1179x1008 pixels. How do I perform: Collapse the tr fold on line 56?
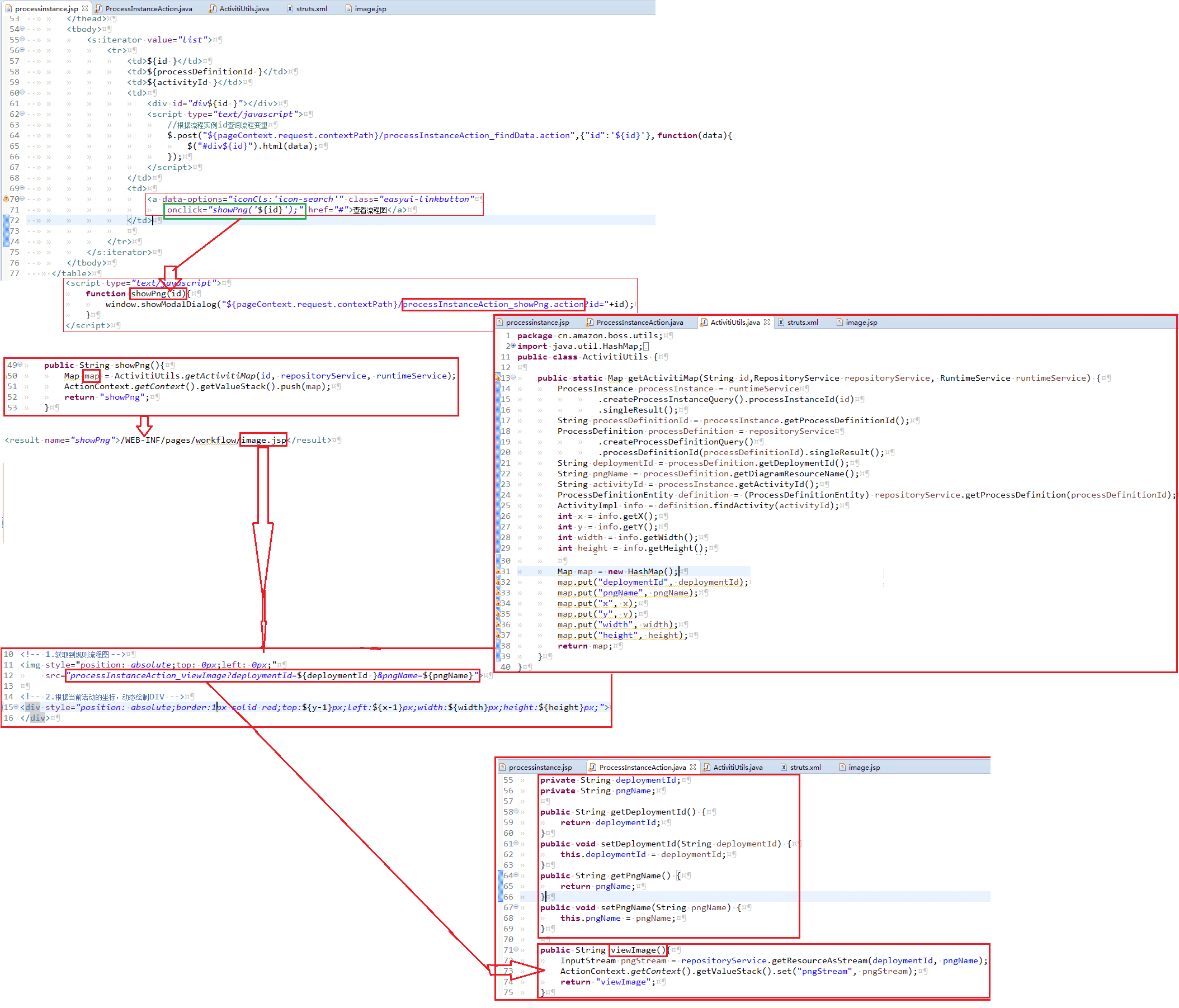[22, 50]
